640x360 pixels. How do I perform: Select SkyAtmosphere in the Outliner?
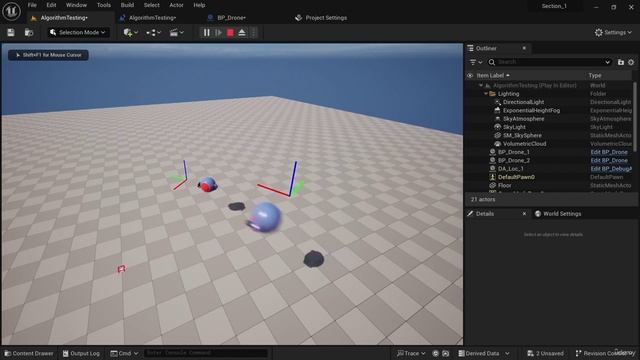point(523,119)
